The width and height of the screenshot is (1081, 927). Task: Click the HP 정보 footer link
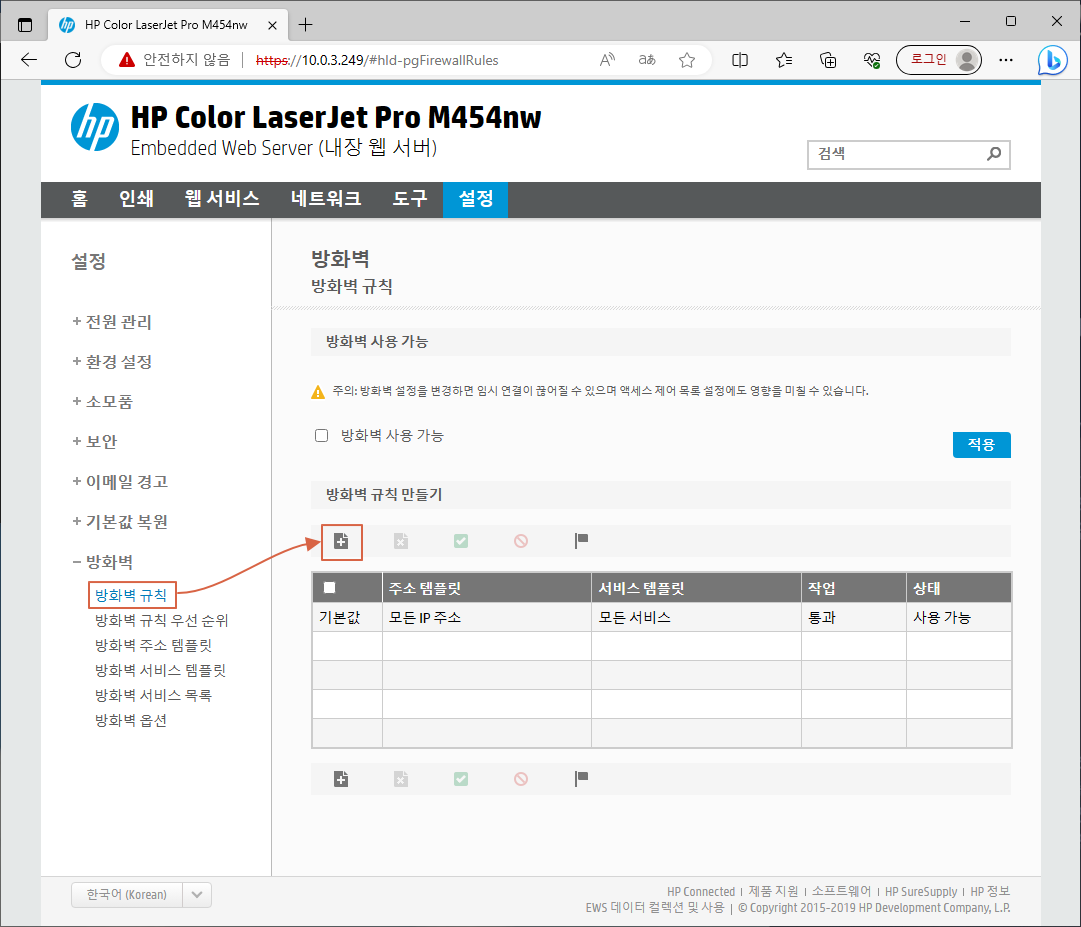[990, 892]
